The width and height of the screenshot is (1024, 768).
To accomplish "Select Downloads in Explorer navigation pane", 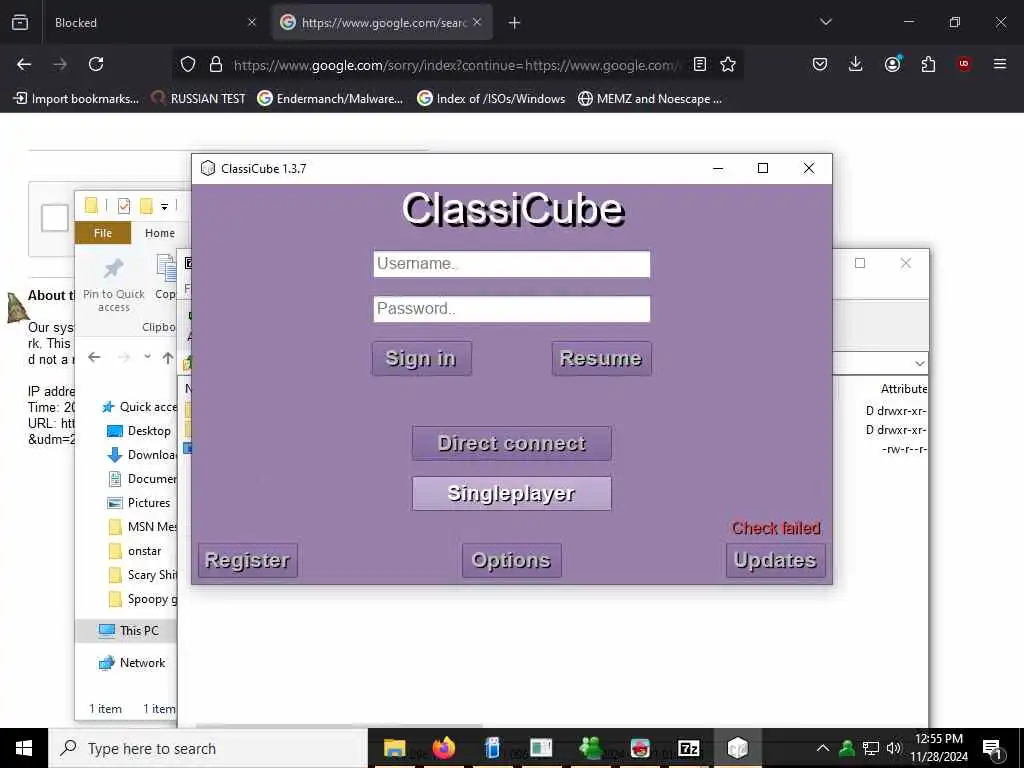I will [141, 455].
